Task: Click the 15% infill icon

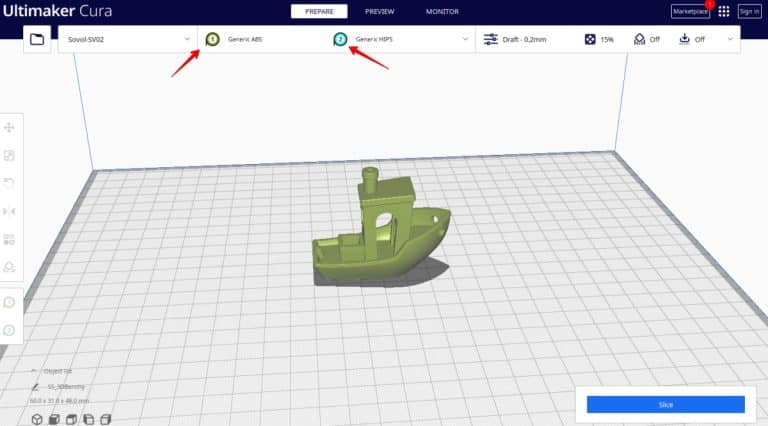Action: [590, 39]
